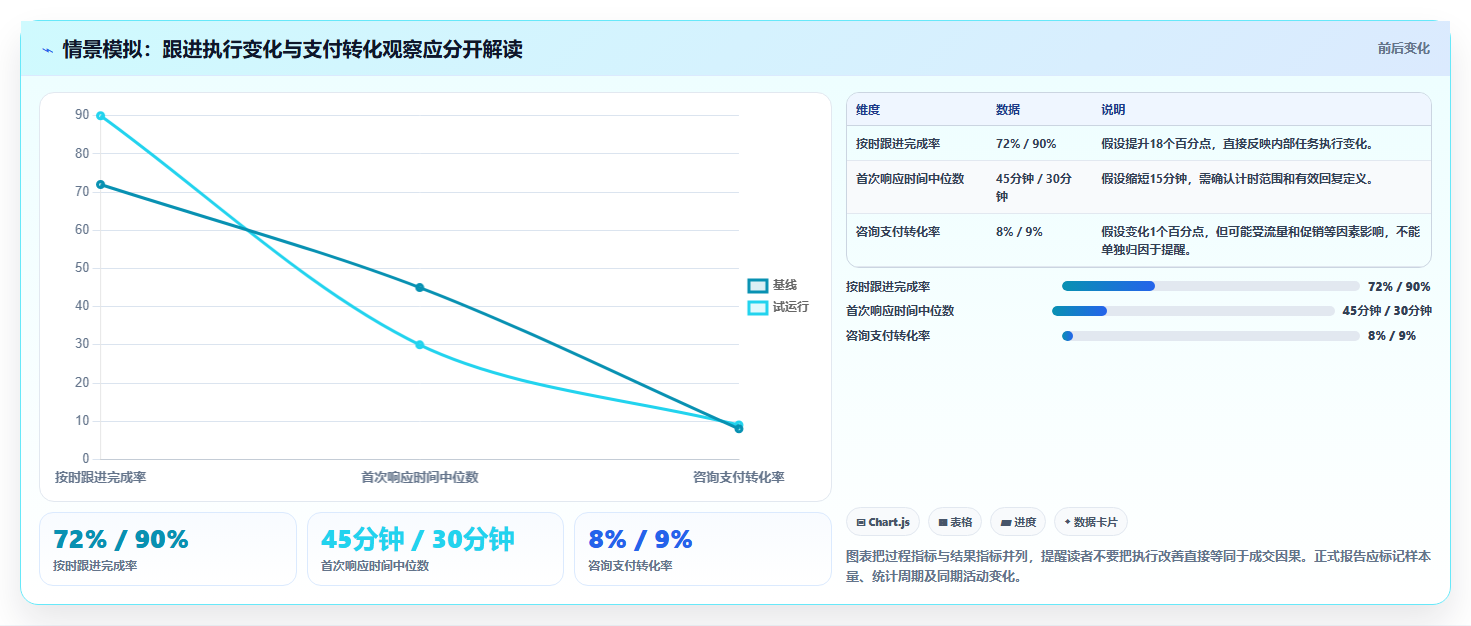The image size is (1471, 626).
Task: Click the 基线 data point at 45
Action: (x=419, y=288)
